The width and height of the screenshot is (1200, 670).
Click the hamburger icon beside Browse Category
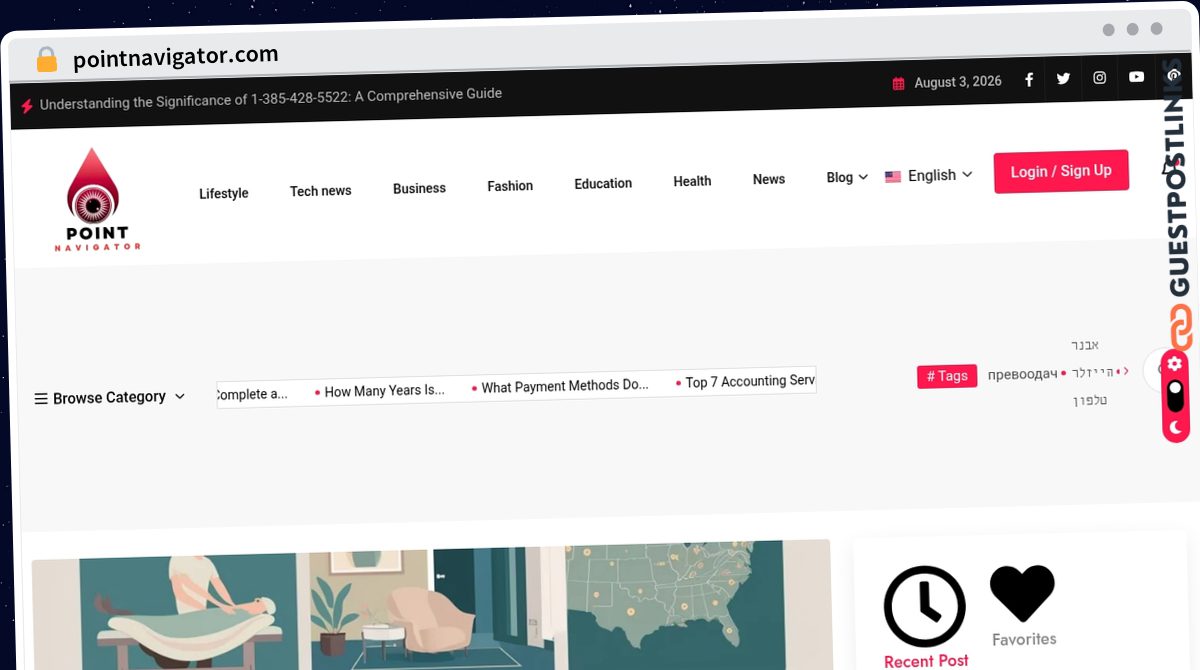click(x=41, y=399)
